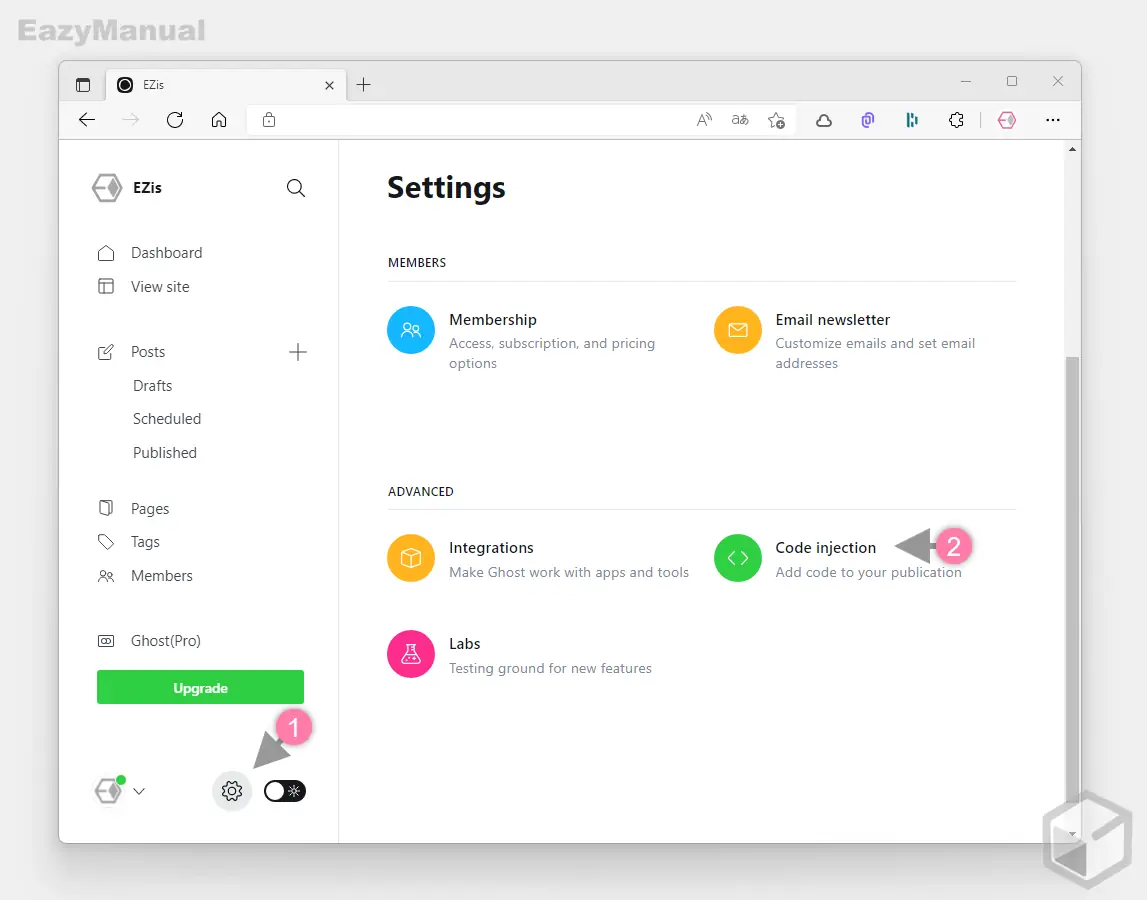Viewport: 1147px width, 900px height.
Task: Close the EZis tab
Action: pos(329,86)
